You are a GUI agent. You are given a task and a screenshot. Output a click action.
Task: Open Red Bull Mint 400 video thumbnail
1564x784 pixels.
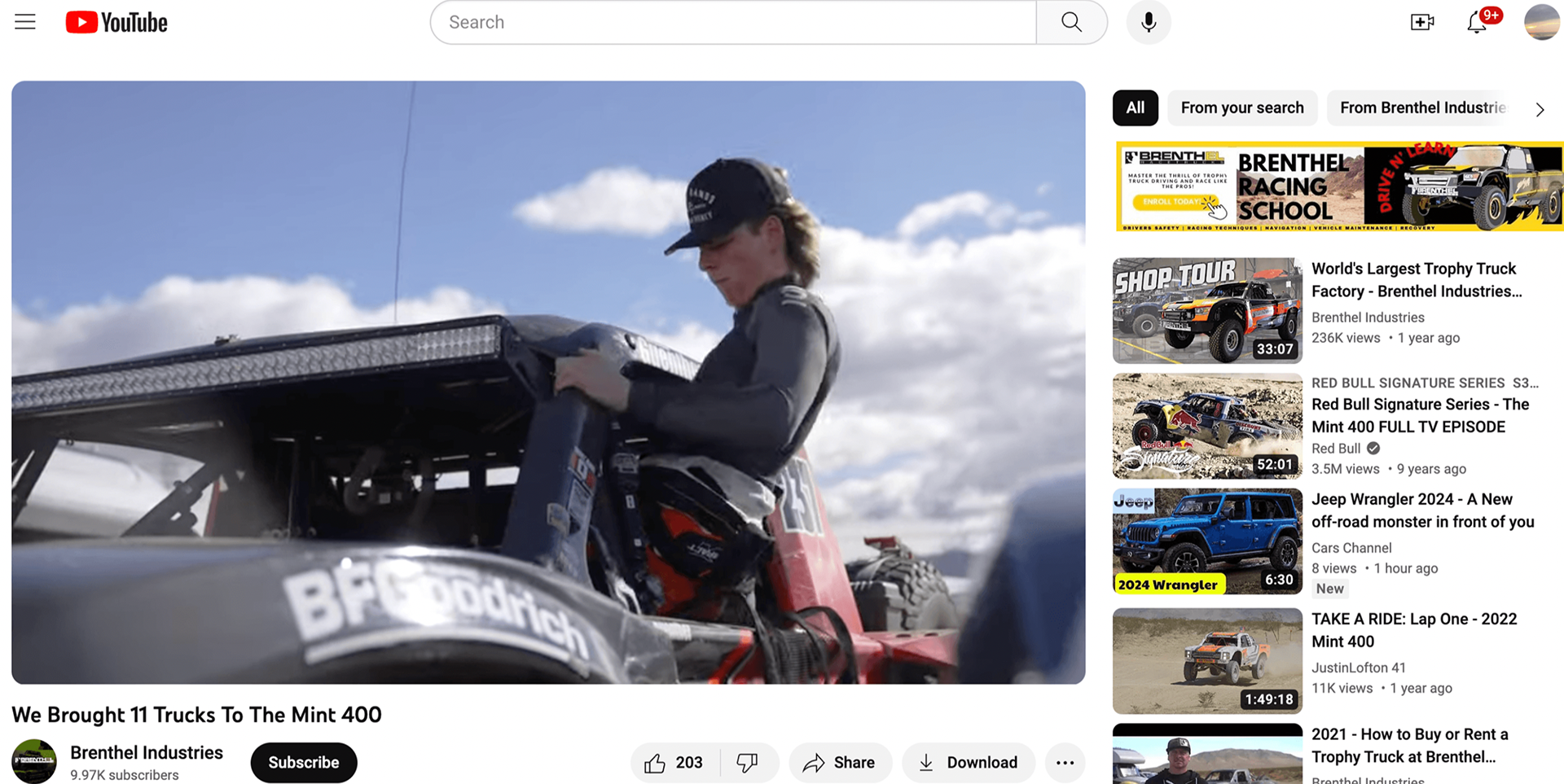pyautogui.click(x=1207, y=426)
